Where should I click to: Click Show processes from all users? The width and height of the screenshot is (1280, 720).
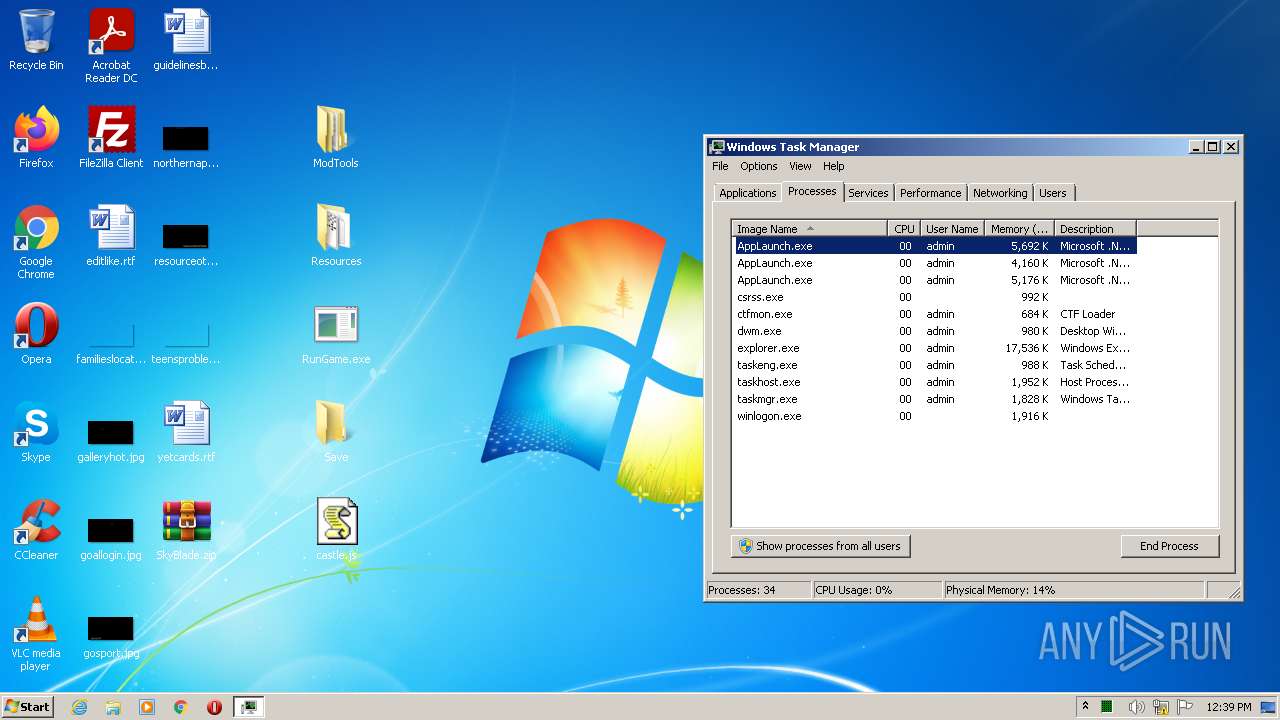tap(820, 546)
